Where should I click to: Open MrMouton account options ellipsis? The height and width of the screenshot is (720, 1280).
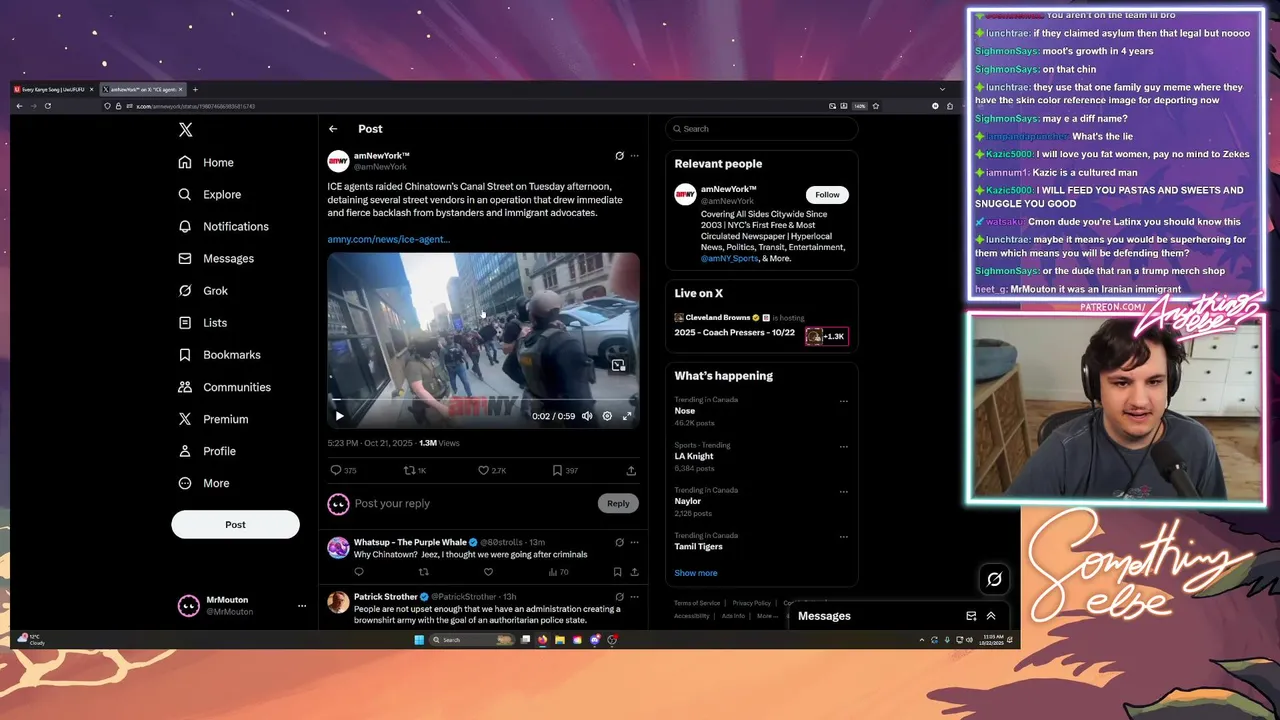[x=302, y=605]
